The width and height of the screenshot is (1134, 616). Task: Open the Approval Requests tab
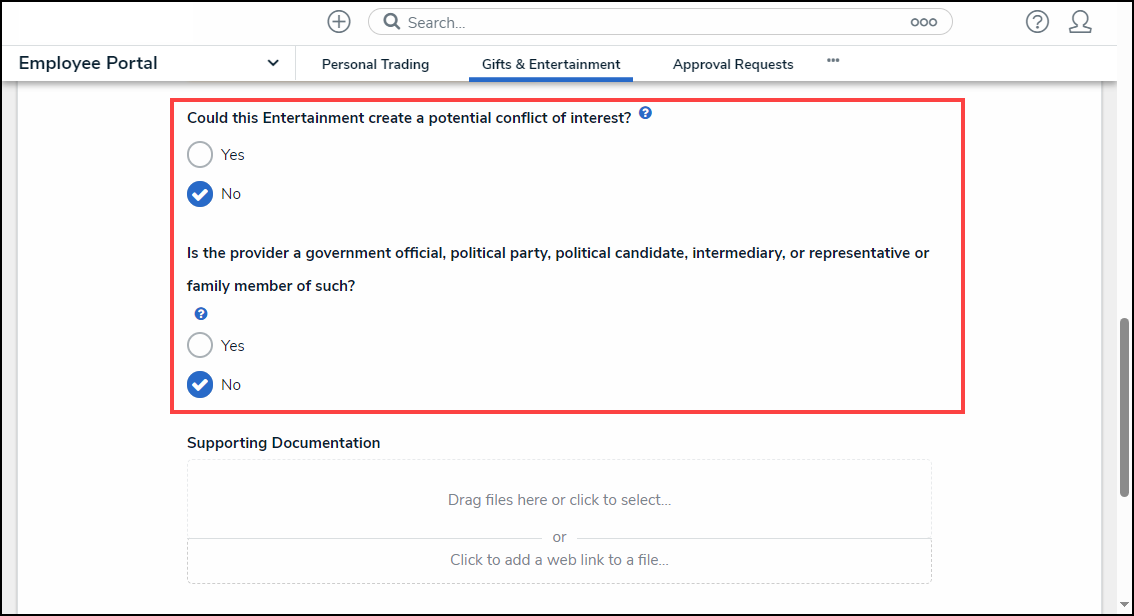click(x=733, y=64)
